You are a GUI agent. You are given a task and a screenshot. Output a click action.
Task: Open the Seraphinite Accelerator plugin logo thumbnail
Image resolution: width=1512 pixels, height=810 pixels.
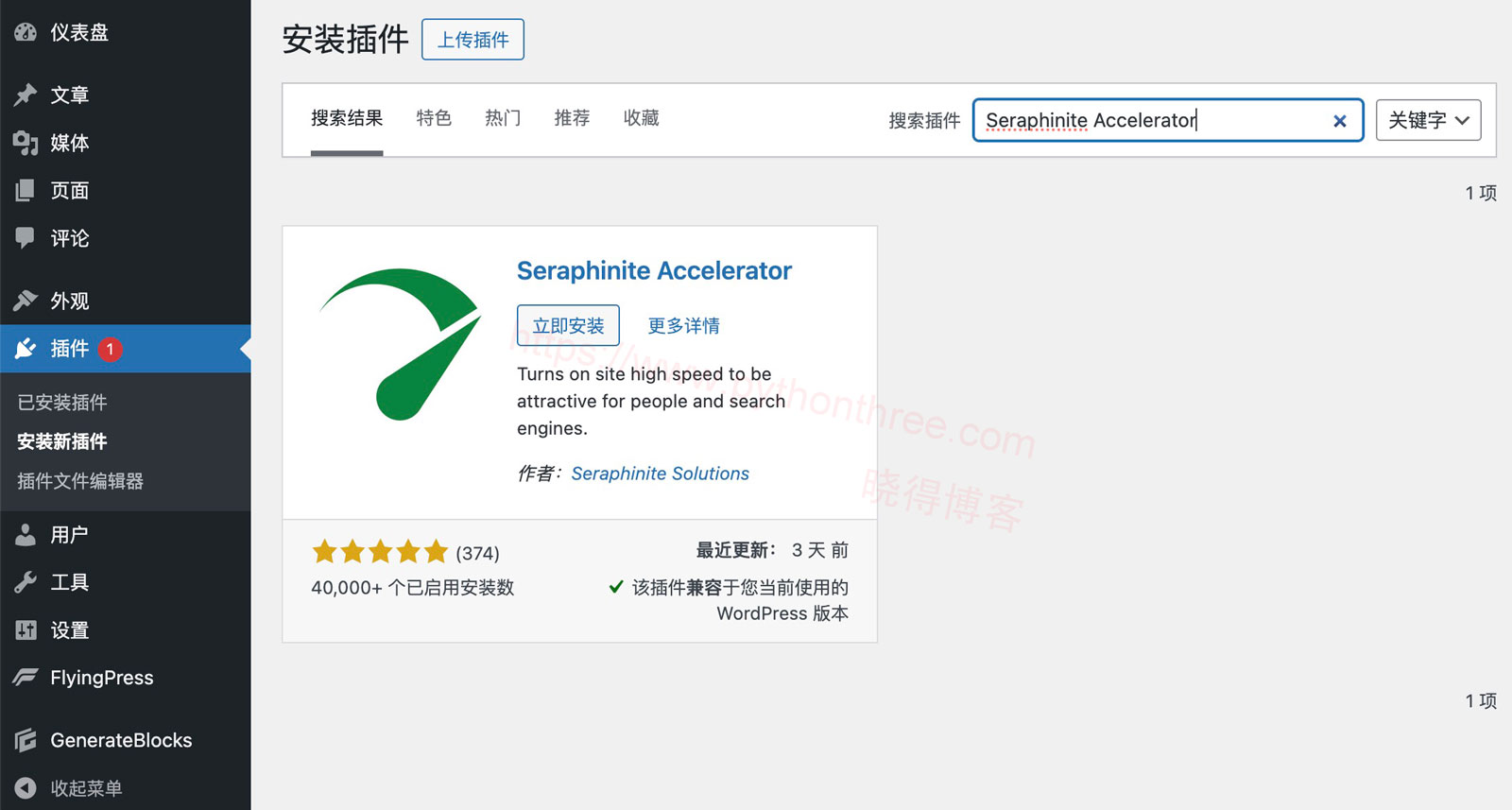tap(401, 344)
